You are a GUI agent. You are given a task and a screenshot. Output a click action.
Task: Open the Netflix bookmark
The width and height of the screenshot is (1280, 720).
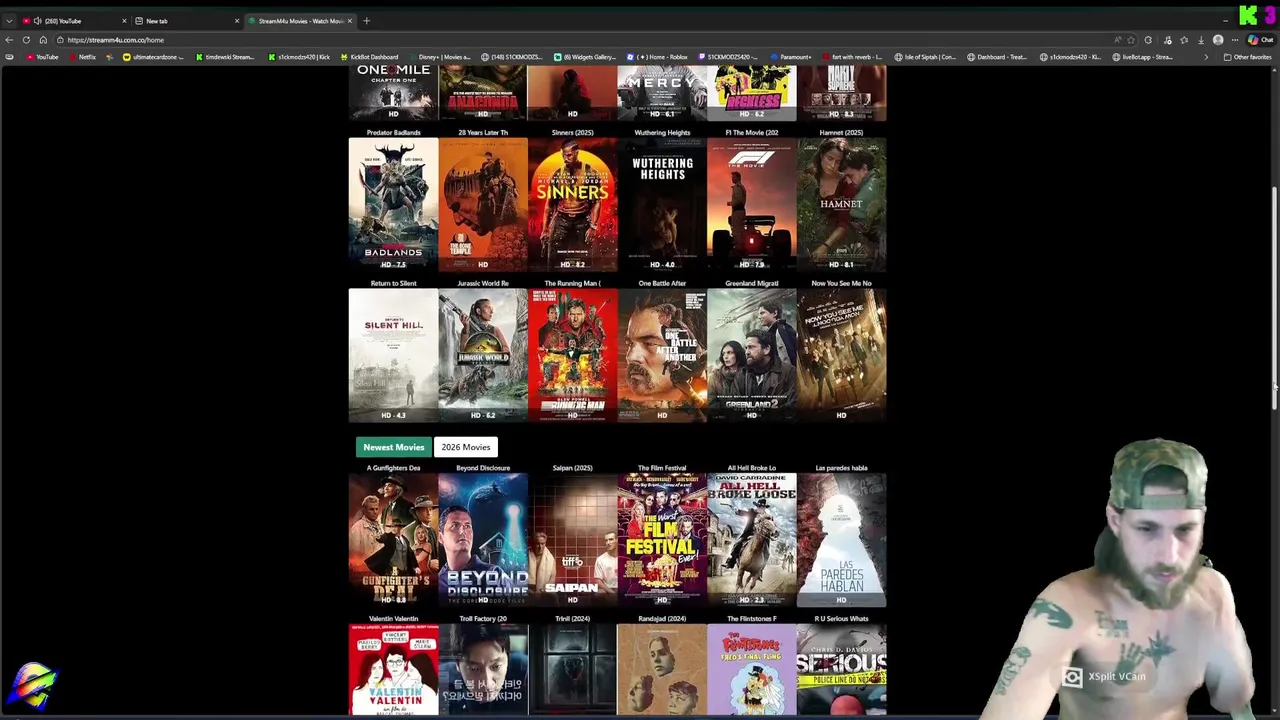click(83, 57)
